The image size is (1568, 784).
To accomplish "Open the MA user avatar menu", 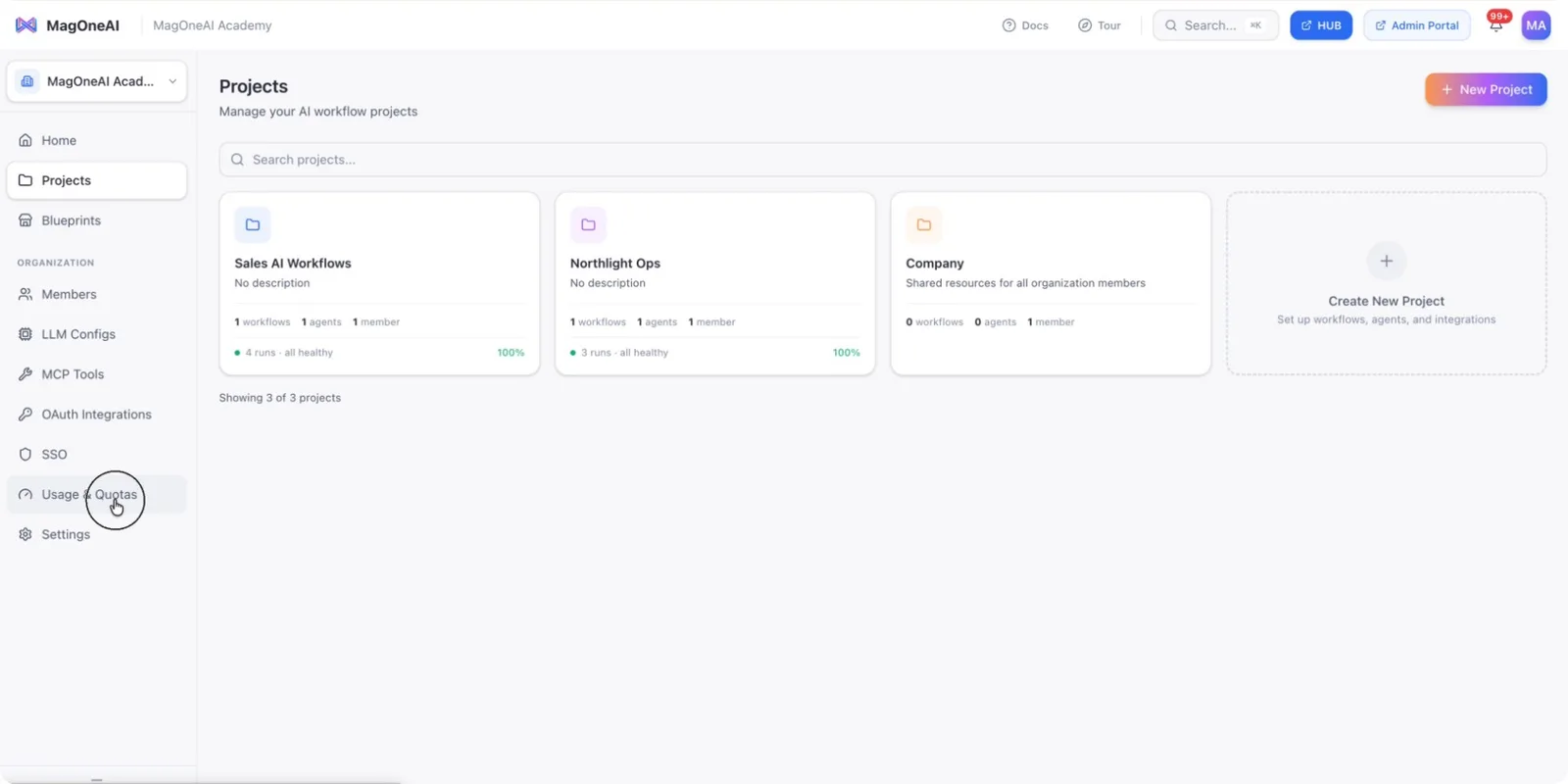I will click(x=1536, y=25).
